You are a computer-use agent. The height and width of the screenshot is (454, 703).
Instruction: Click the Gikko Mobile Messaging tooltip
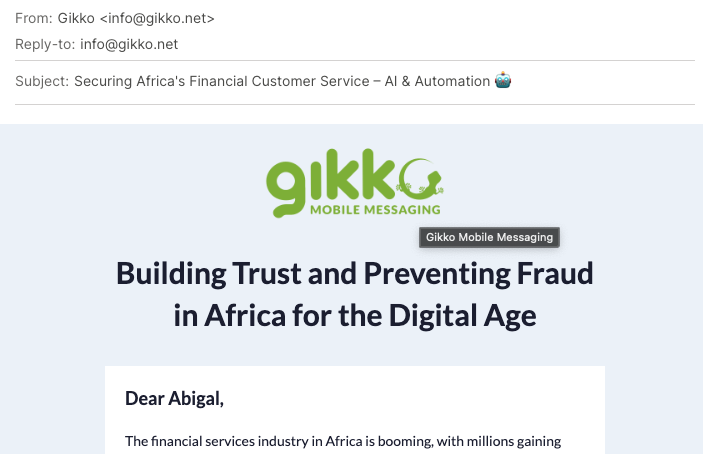[x=489, y=237]
